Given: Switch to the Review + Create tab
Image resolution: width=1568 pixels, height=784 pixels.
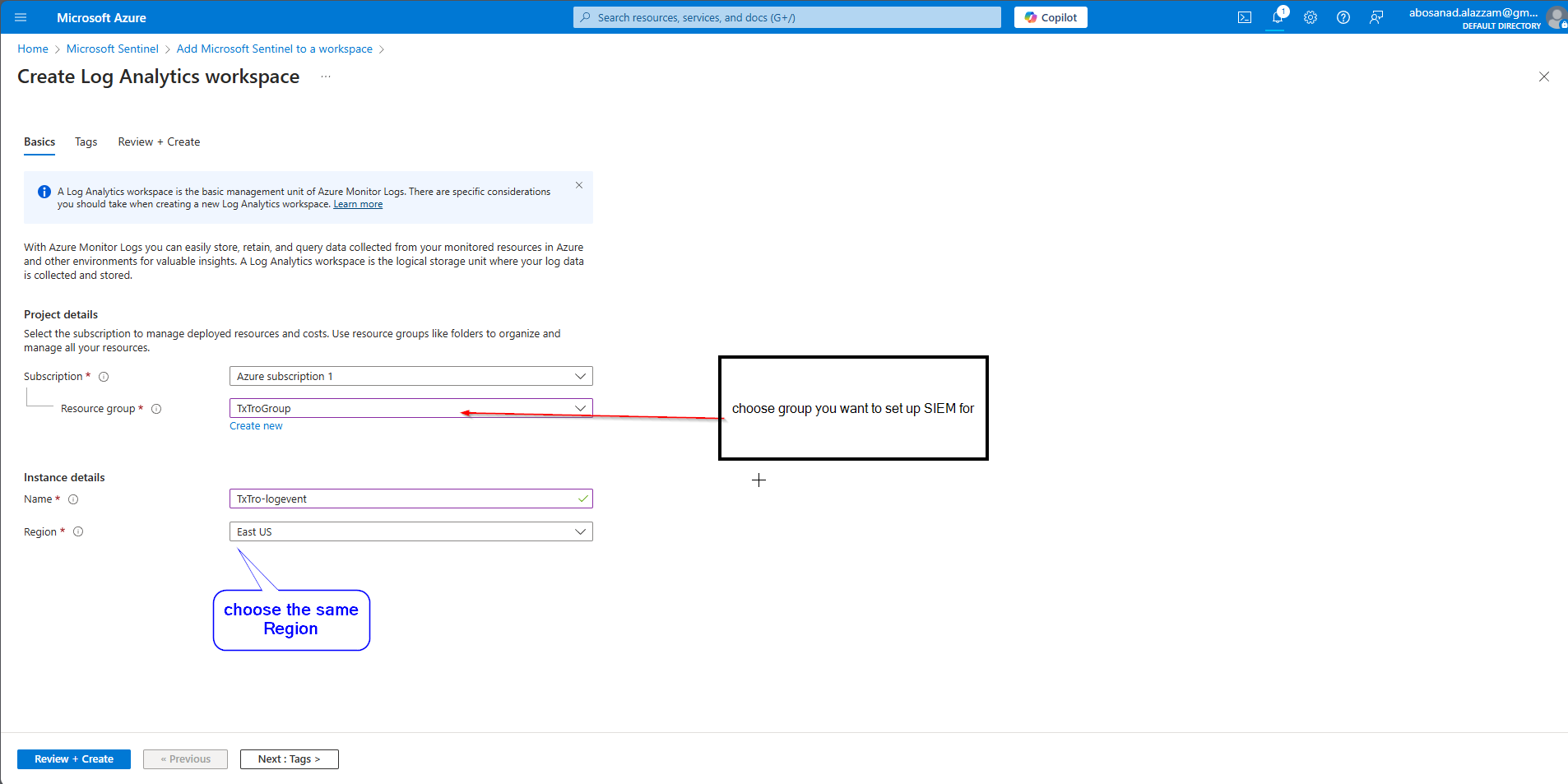Looking at the screenshot, I should pyautogui.click(x=159, y=141).
